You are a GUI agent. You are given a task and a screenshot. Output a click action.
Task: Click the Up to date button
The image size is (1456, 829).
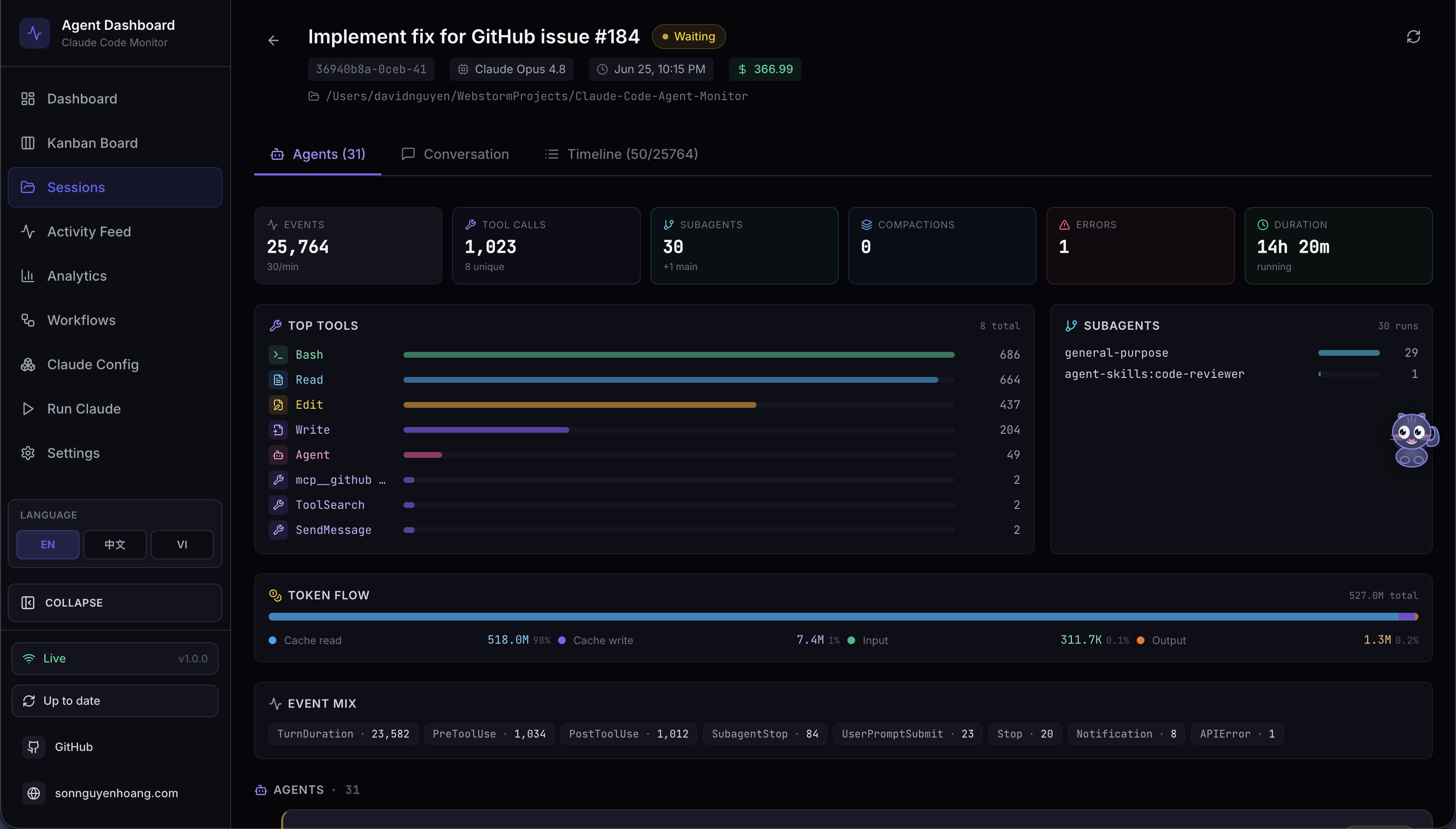click(x=115, y=700)
